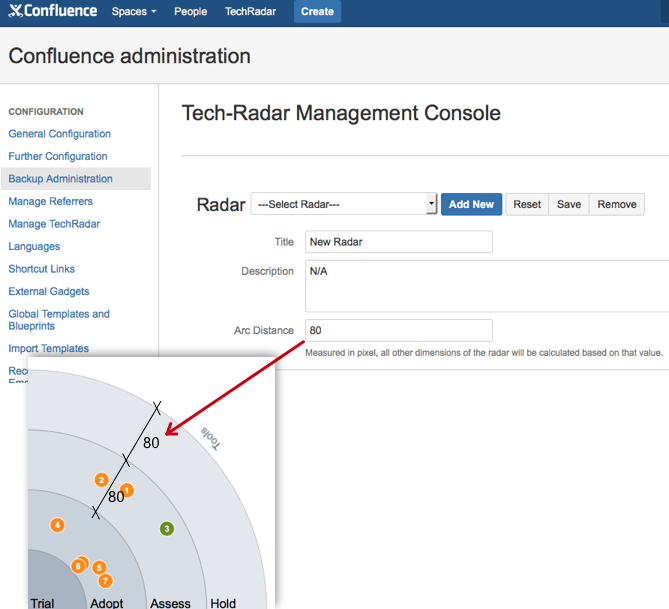The width and height of the screenshot is (669, 609).
Task: Click the Remove button
Action: (617, 204)
